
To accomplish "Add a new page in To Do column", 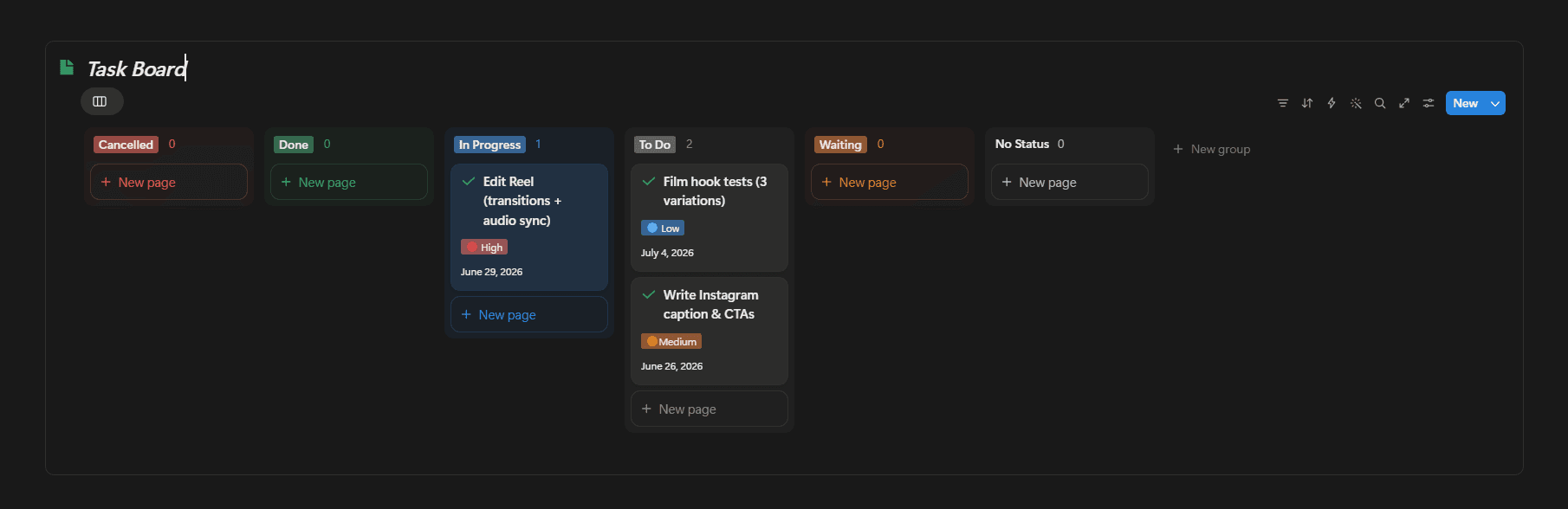I will (709, 409).
